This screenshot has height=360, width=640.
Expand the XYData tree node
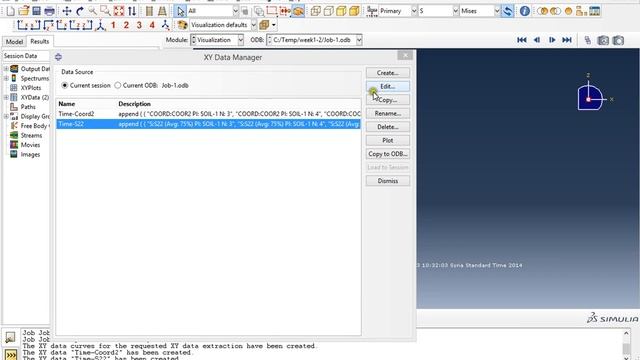6,97
